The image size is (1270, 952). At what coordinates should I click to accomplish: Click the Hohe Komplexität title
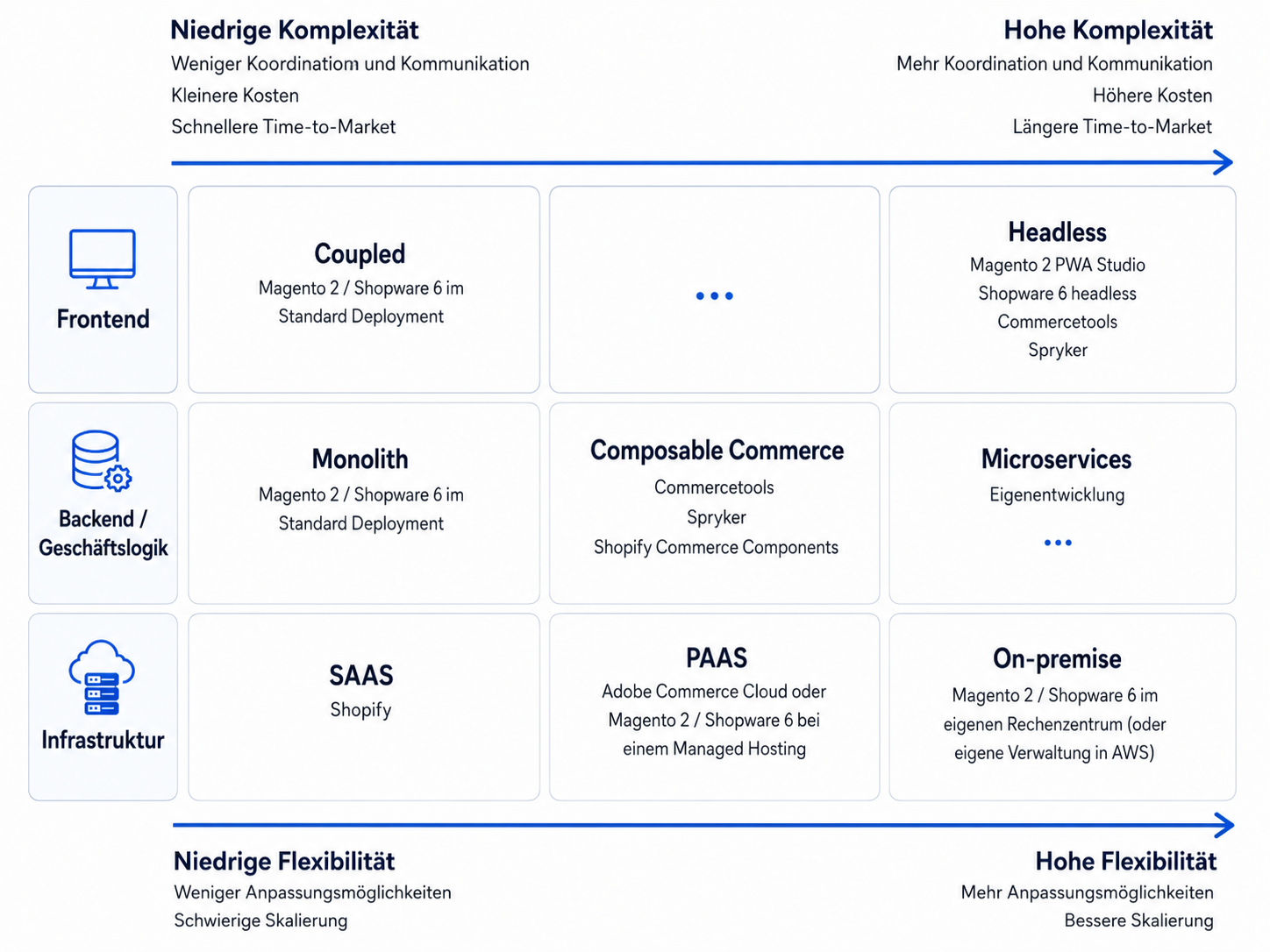[x=1109, y=31]
